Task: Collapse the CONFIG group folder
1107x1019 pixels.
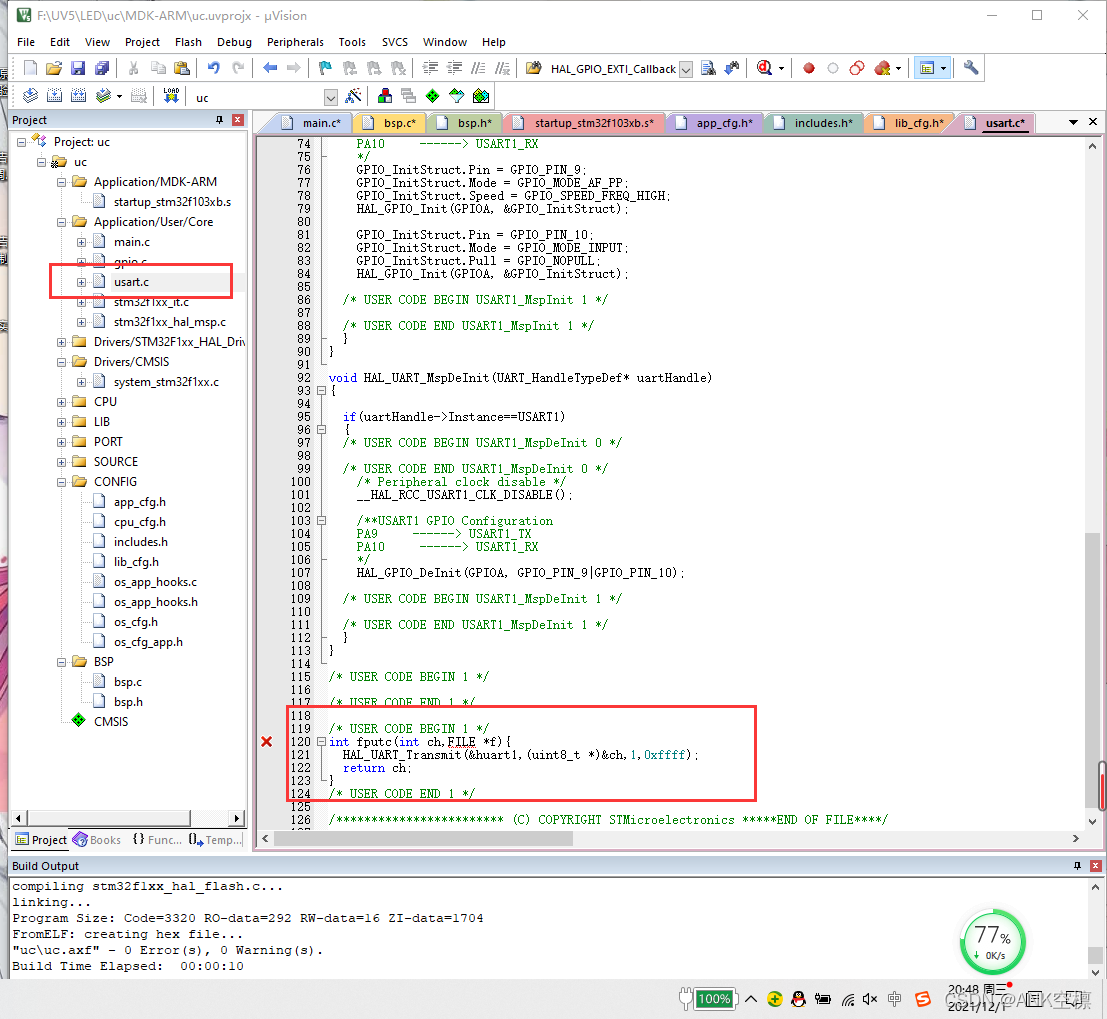Action: (61, 482)
